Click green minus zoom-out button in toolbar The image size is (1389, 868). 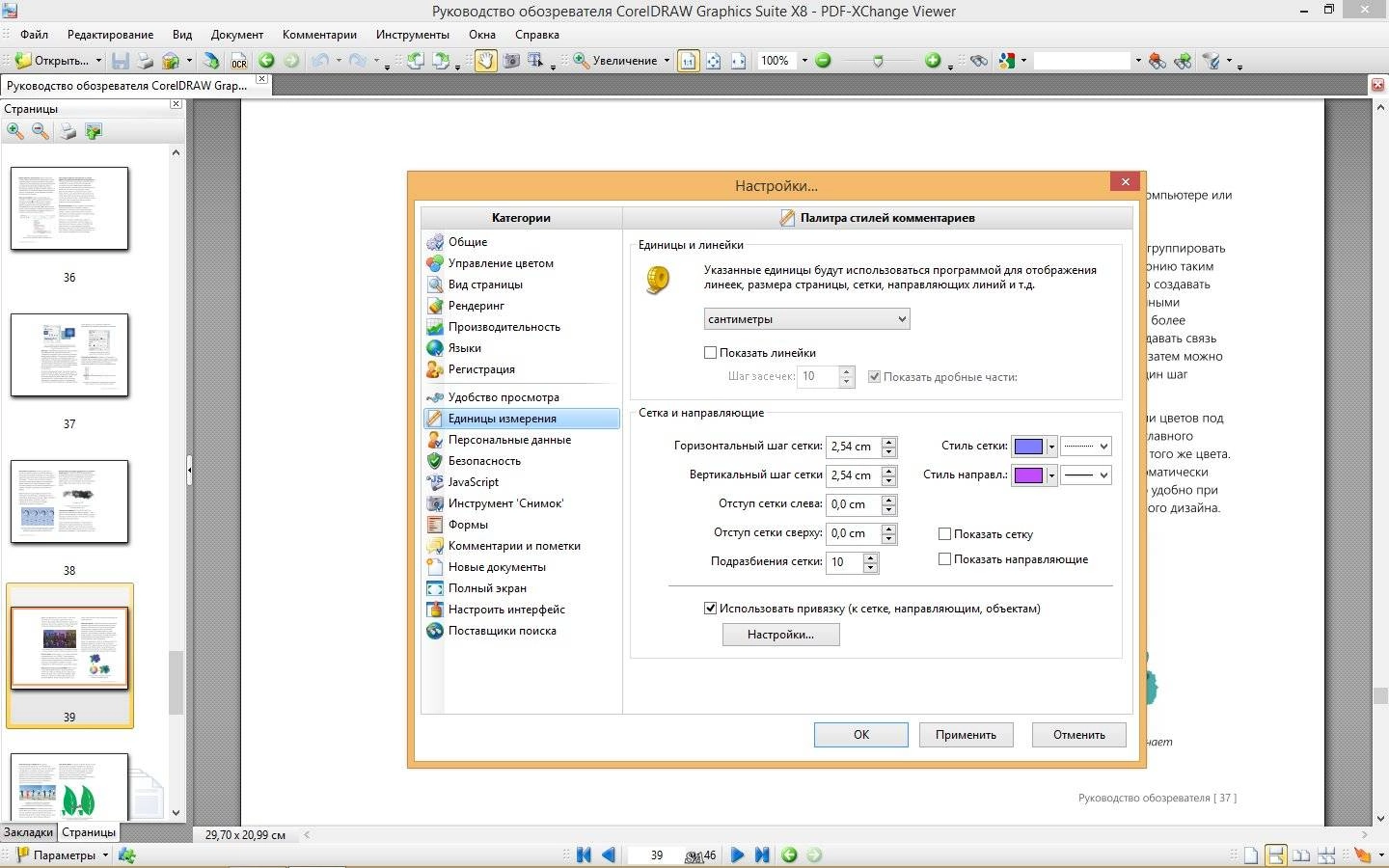pos(823,61)
